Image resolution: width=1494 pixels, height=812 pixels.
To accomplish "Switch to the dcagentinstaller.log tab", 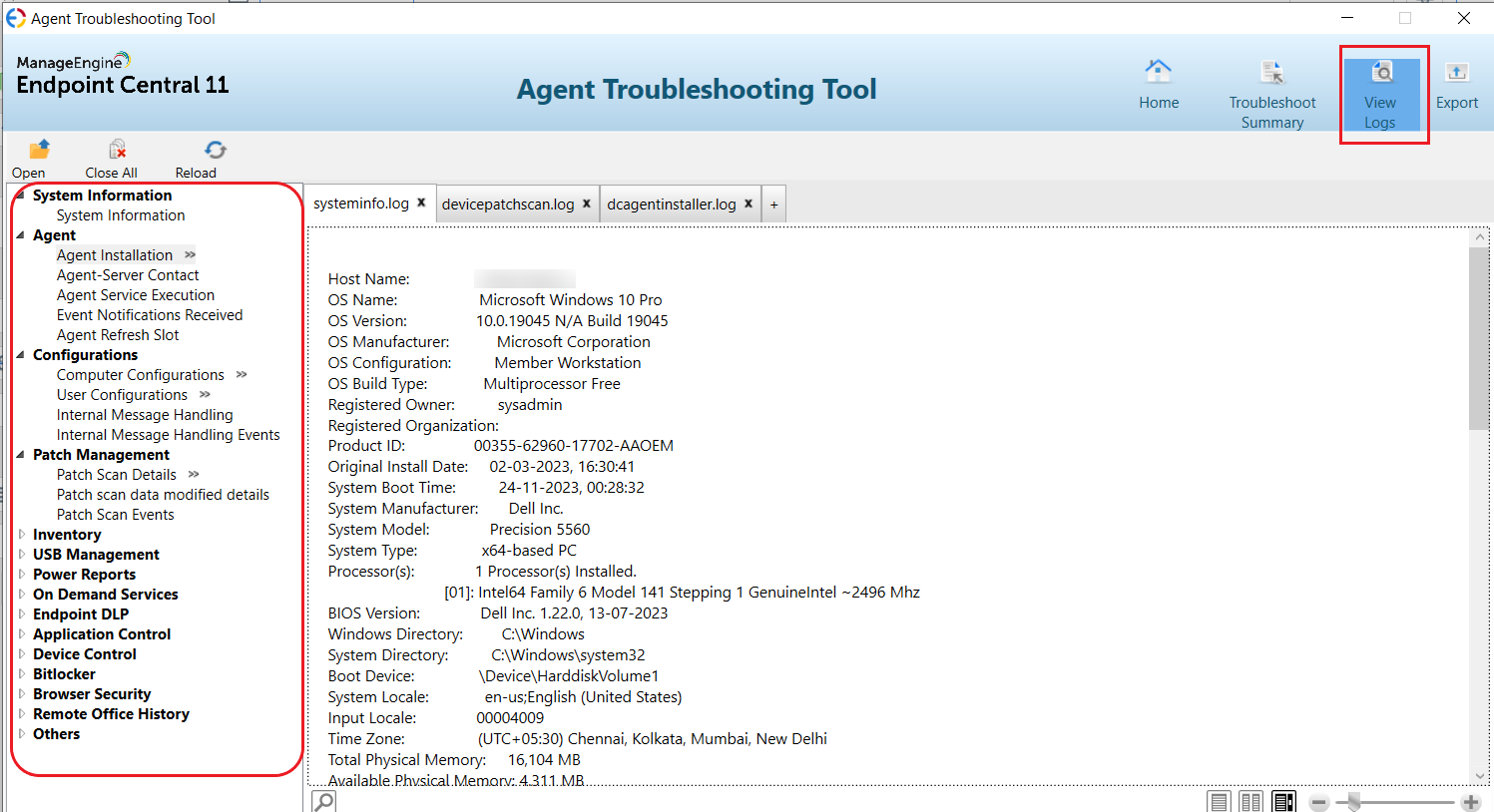I will coord(672,204).
